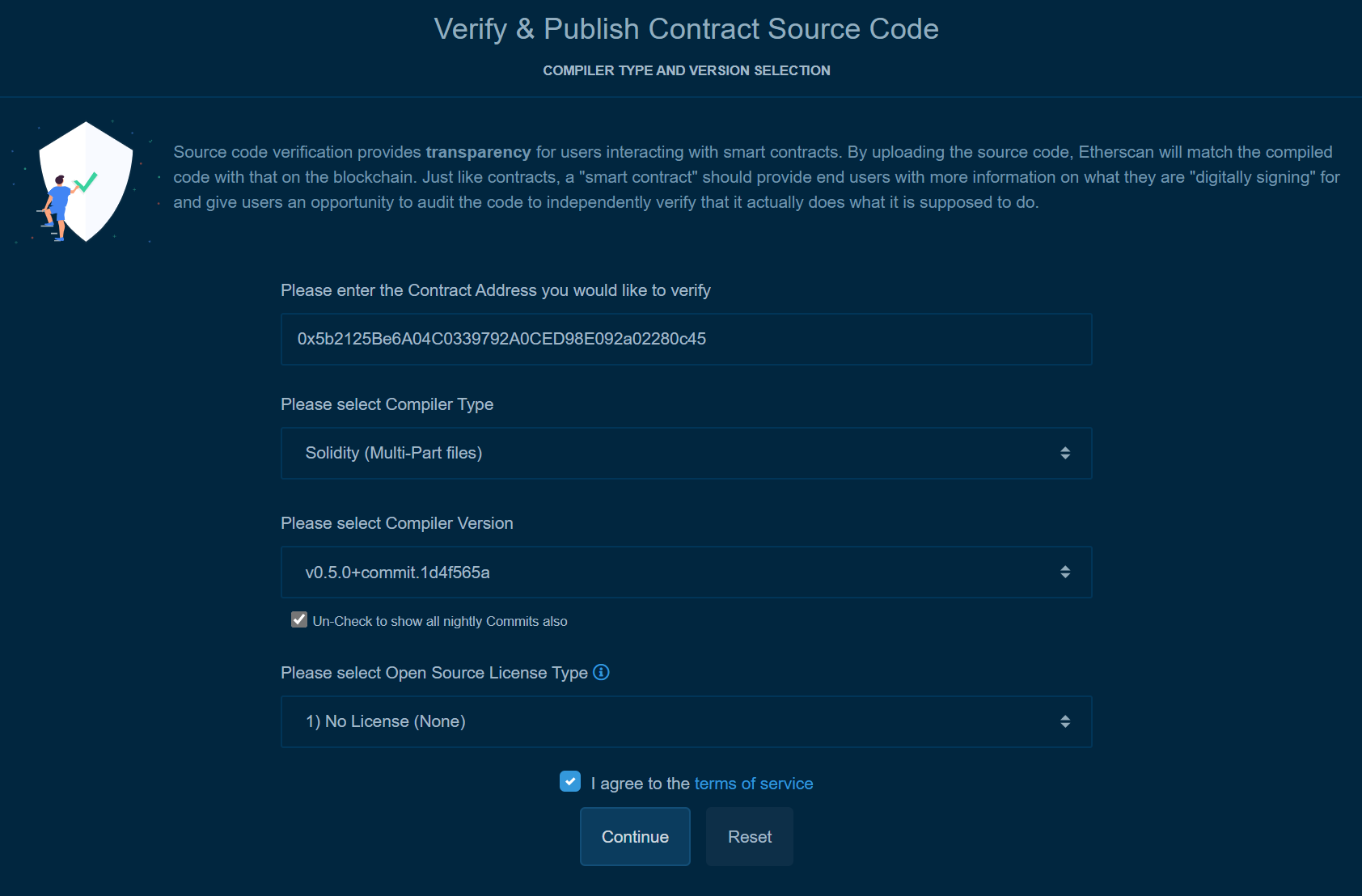Click the 'I agree to the' label text
The width and height of the screenshot is (1362, 896).
tap(641, 784)
